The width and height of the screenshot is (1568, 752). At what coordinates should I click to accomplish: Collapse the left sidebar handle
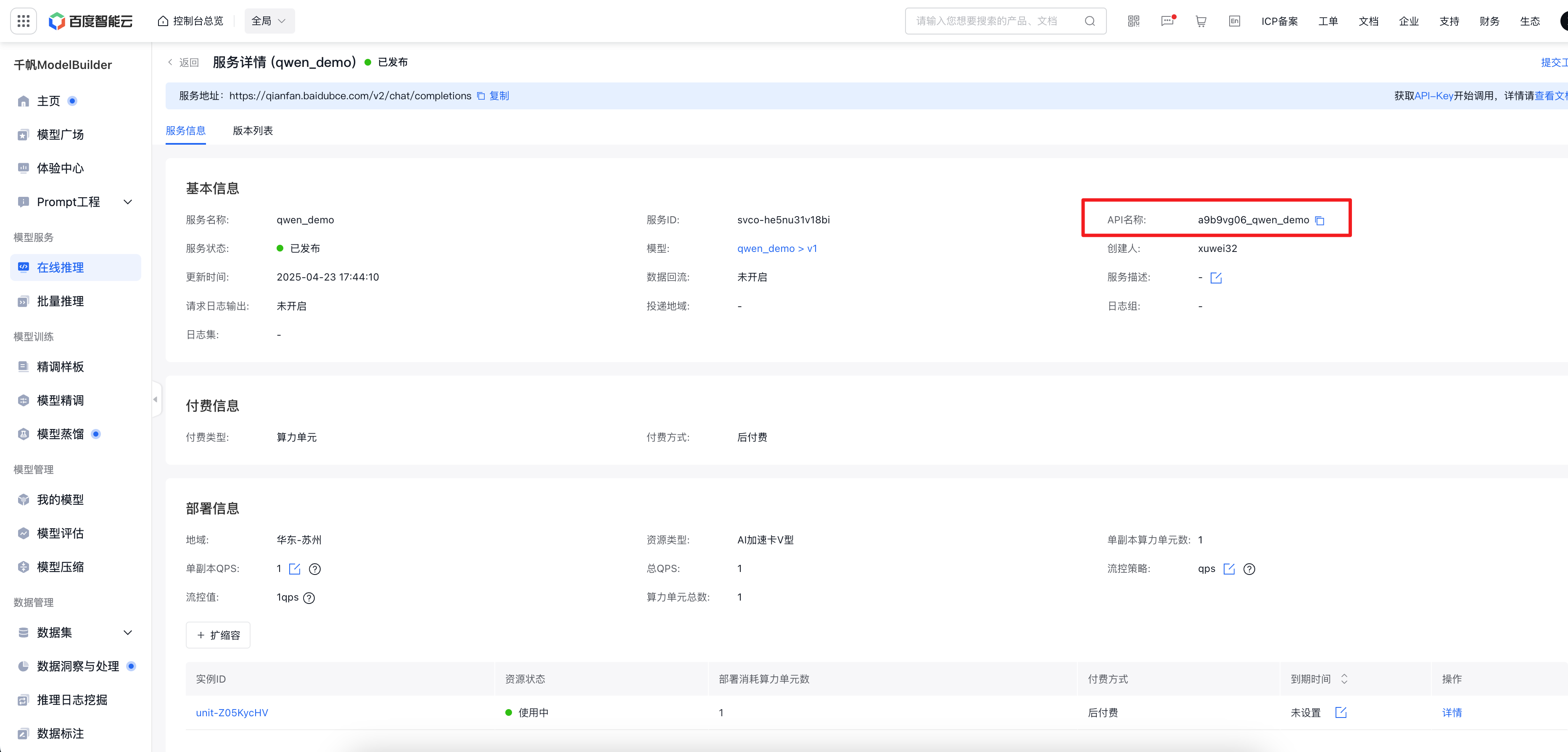[x=156, y=400]
